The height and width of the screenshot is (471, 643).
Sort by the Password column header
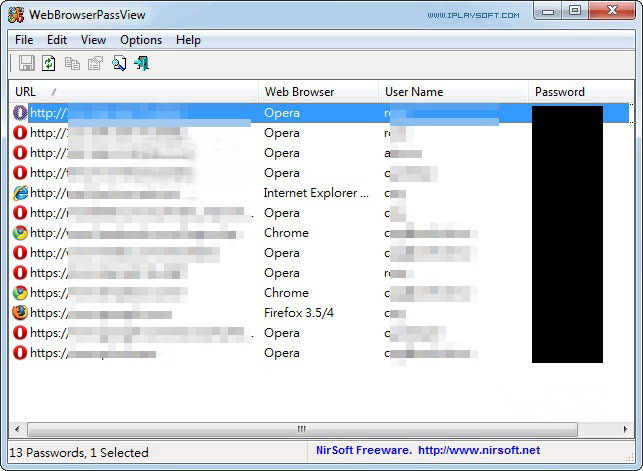[x=581, y=92]
